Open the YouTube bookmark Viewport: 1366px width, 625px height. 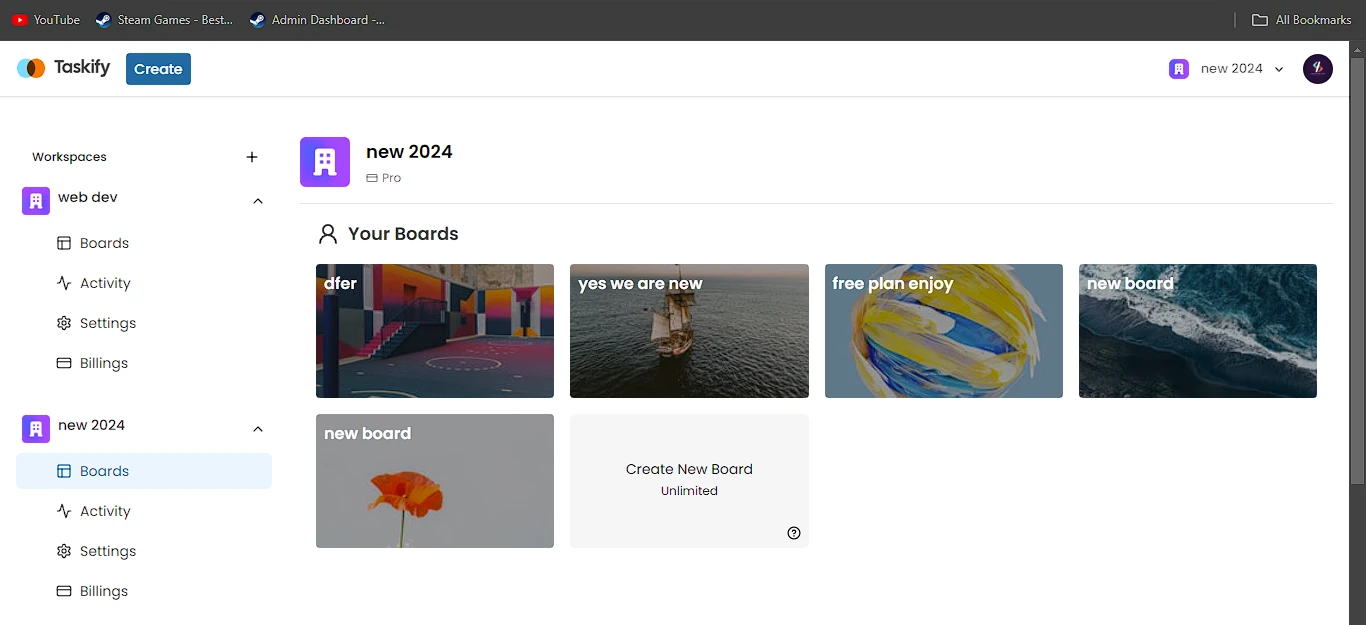pos(46,20)
